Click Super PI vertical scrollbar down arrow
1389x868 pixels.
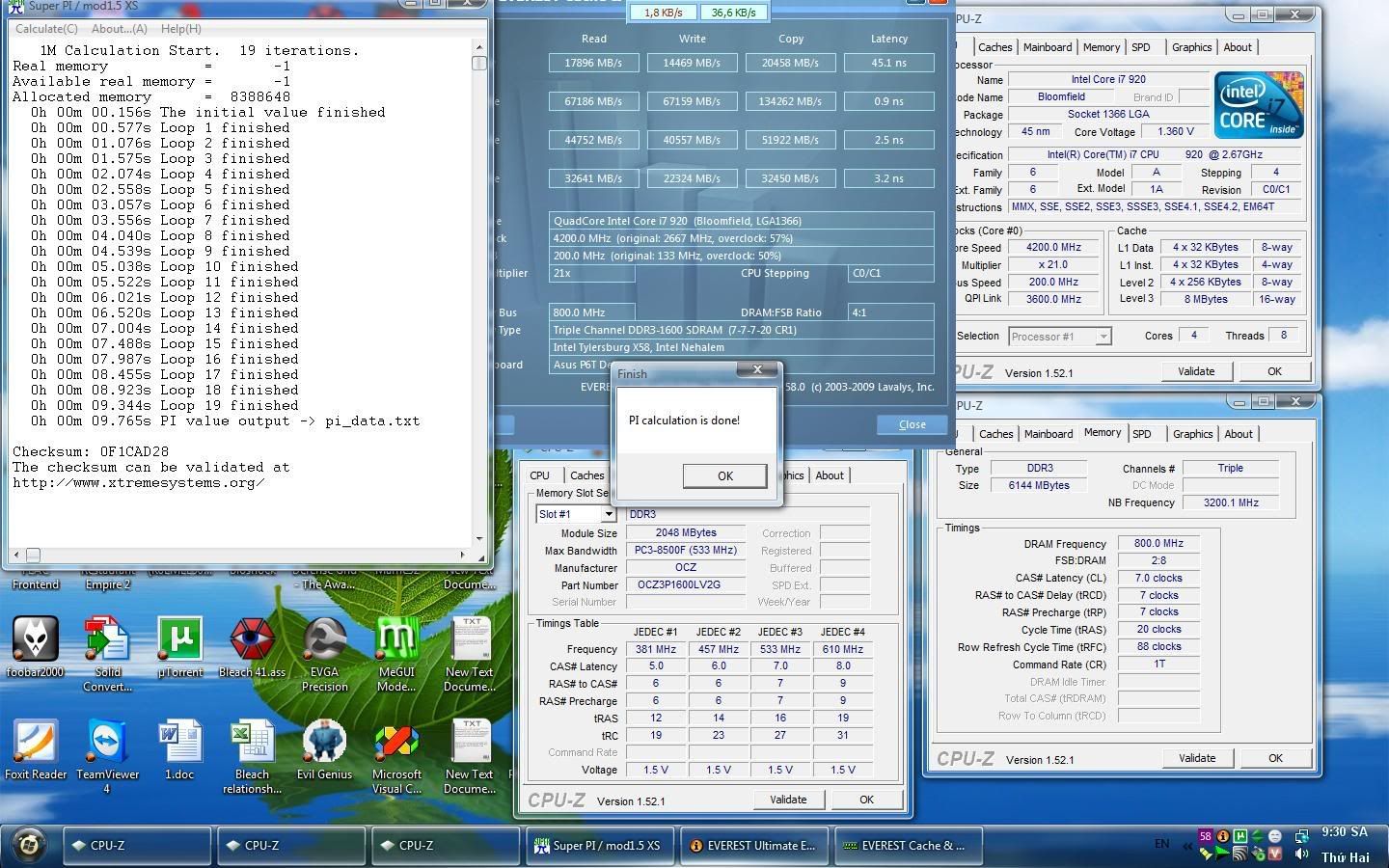click(479, 539)
